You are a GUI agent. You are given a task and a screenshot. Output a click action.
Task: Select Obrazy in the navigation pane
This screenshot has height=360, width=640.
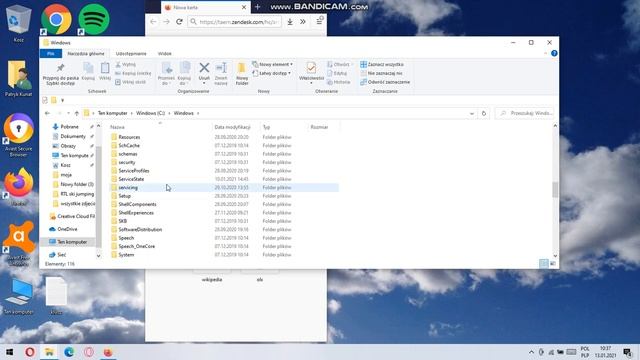68,146
